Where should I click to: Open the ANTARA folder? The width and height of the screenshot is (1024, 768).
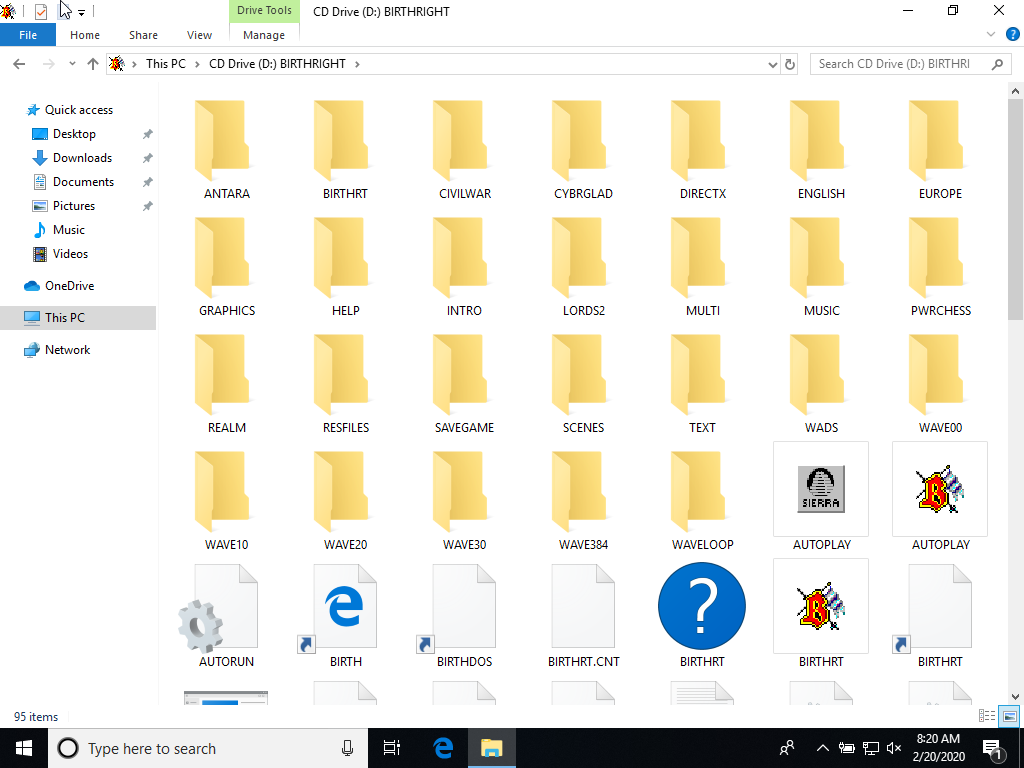click(227, 150)
